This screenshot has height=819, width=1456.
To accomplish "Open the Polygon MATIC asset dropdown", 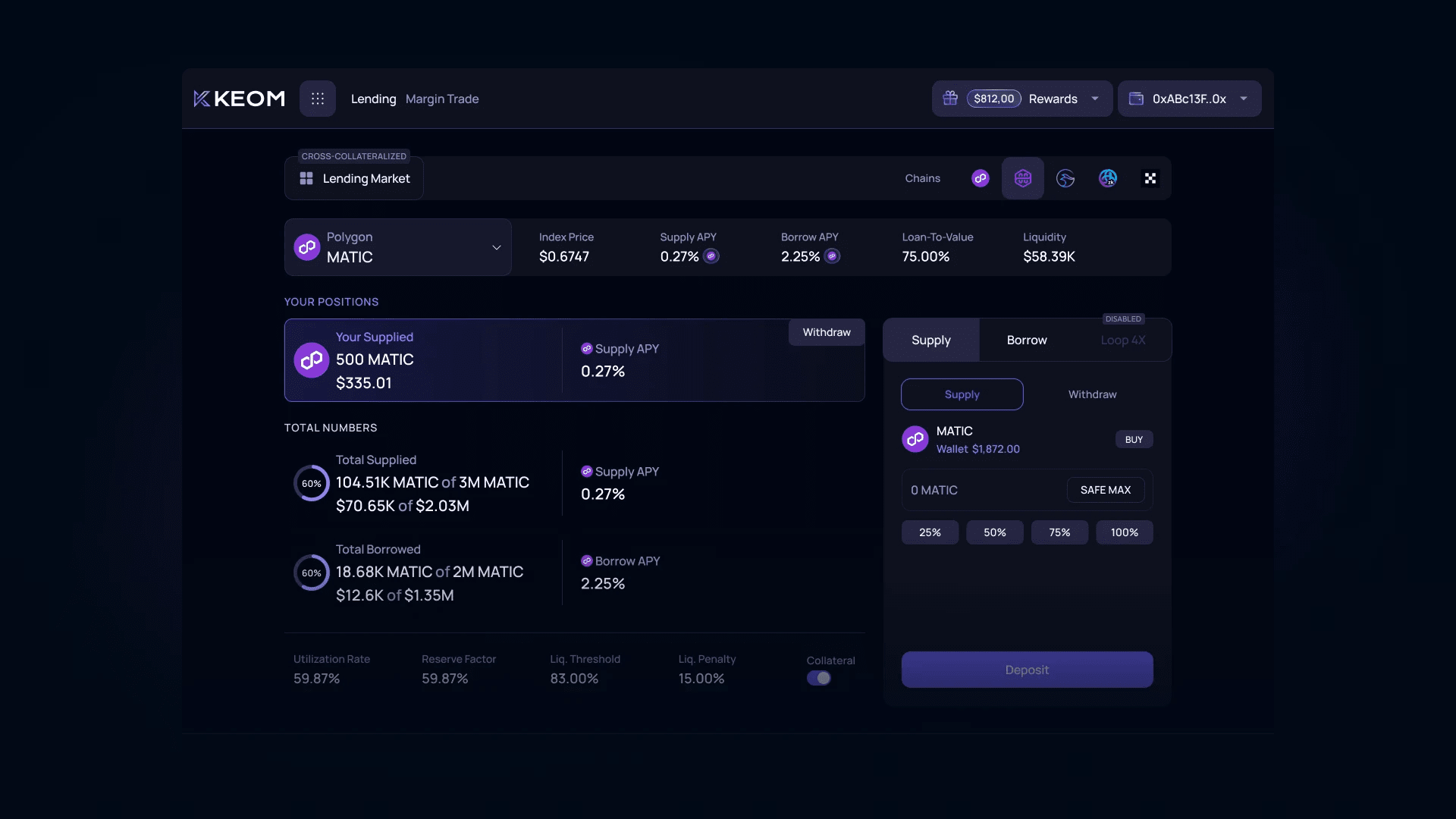I will (x=398, y=247).
